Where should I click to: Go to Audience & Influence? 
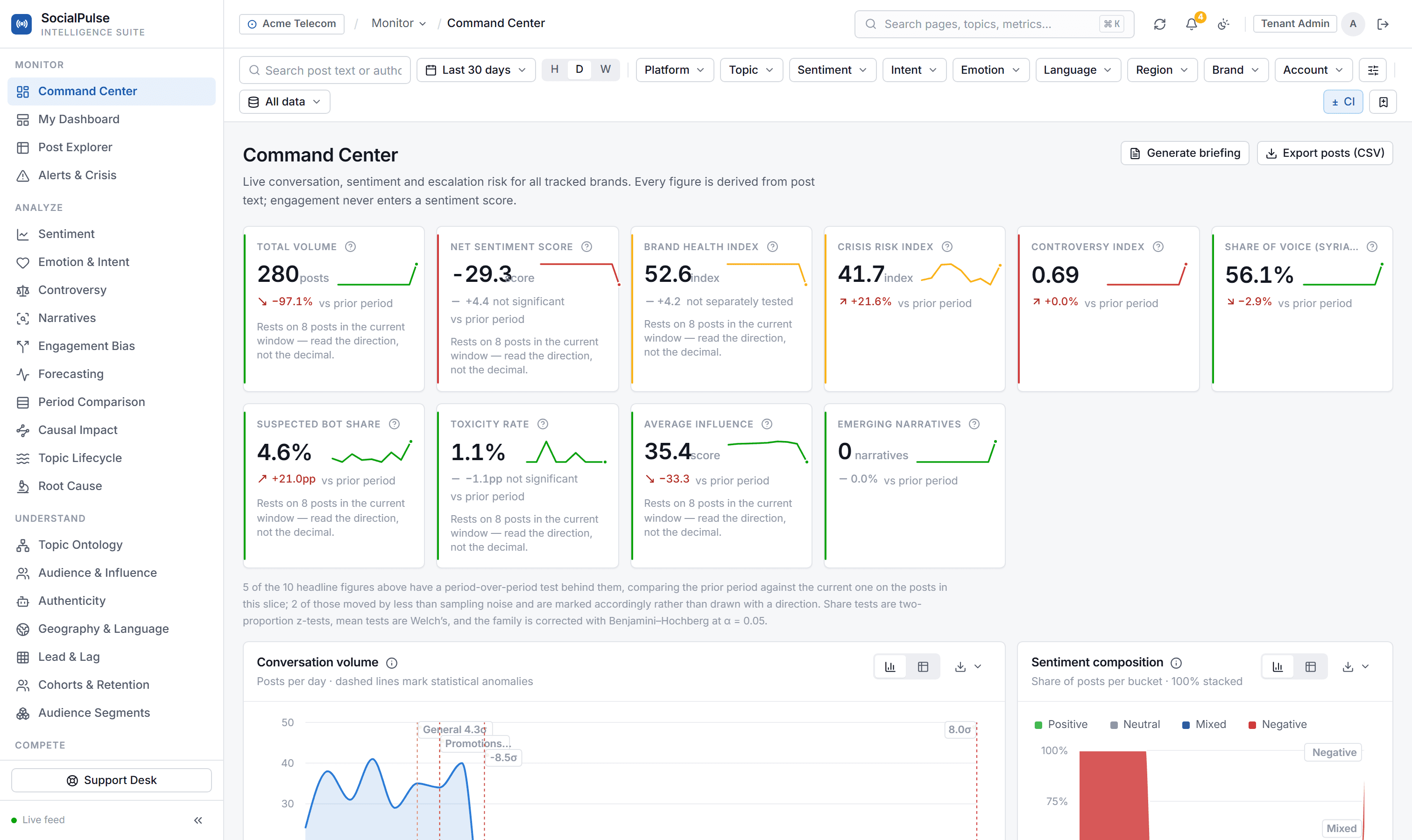(x=112, y=573)
